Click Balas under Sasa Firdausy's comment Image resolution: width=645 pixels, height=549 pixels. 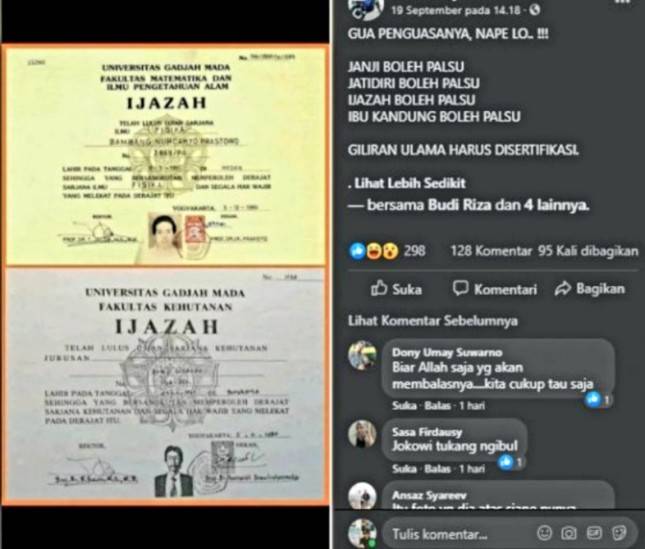coord(437,469)
